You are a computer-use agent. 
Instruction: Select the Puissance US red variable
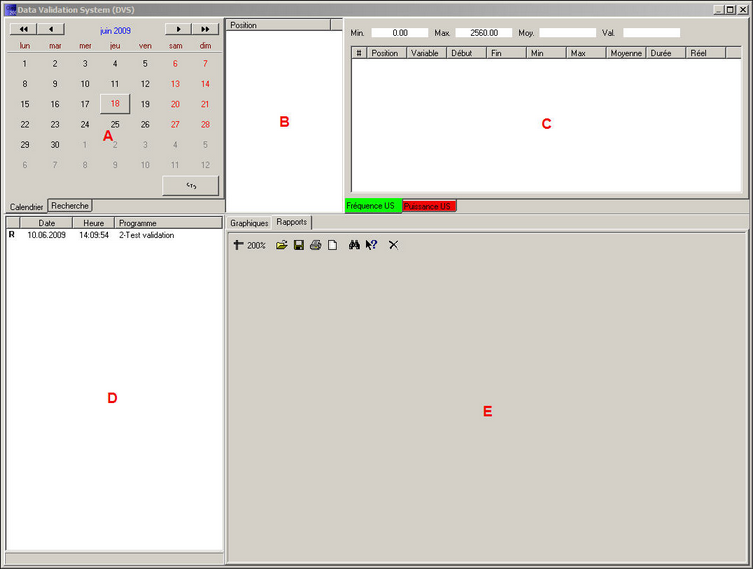click(429, 206)
